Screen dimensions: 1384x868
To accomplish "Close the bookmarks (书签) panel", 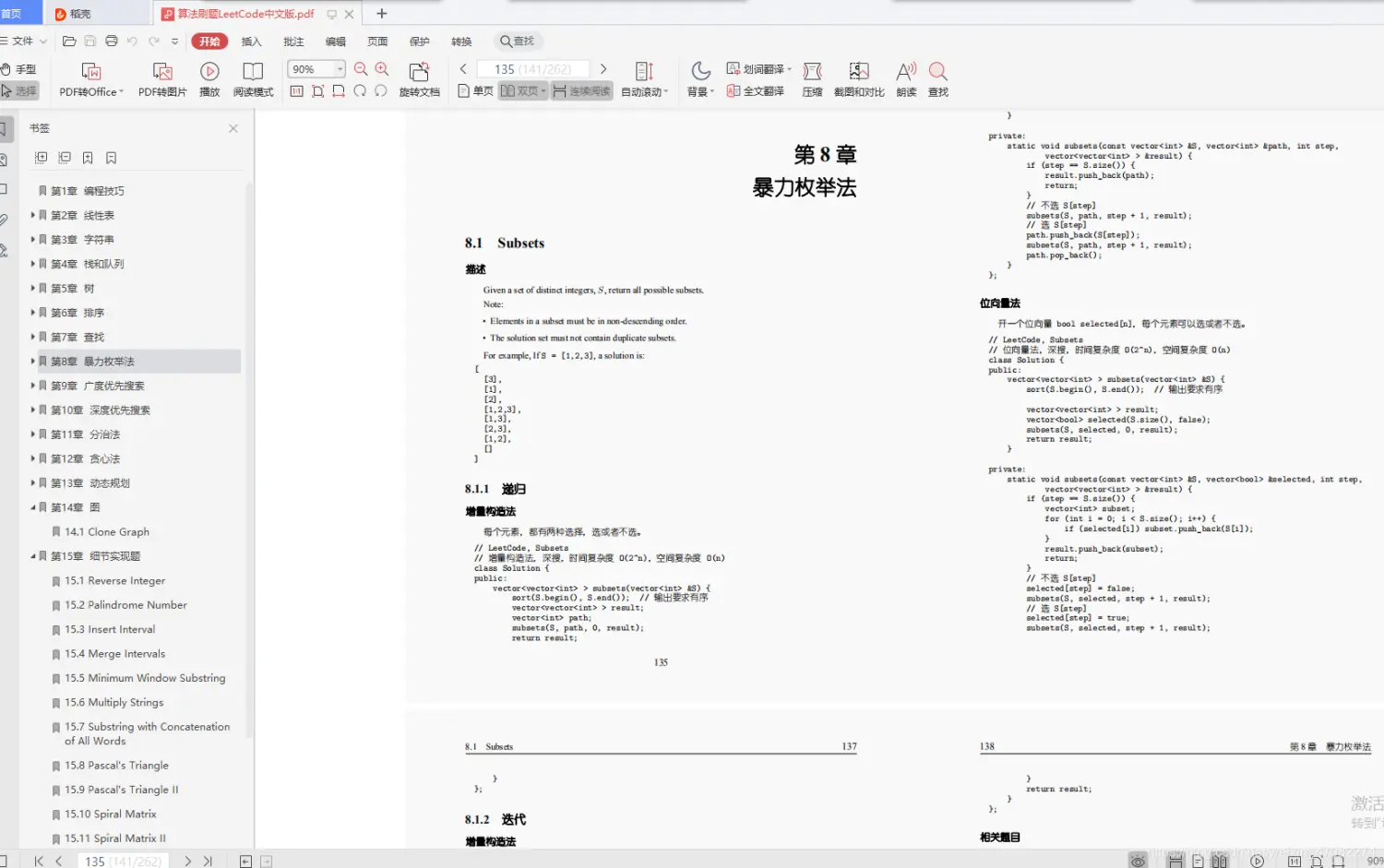I will point(233,128).
